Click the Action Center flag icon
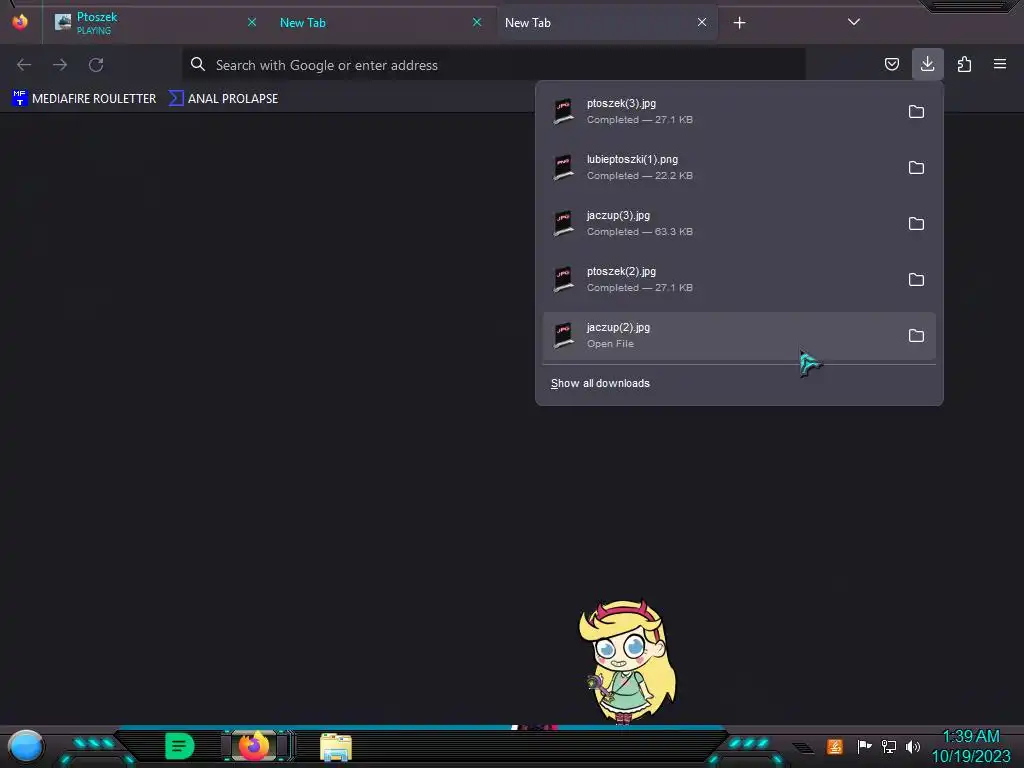Screen dimensions: 1024x768 pyautogui.click(x=864, y=746)
